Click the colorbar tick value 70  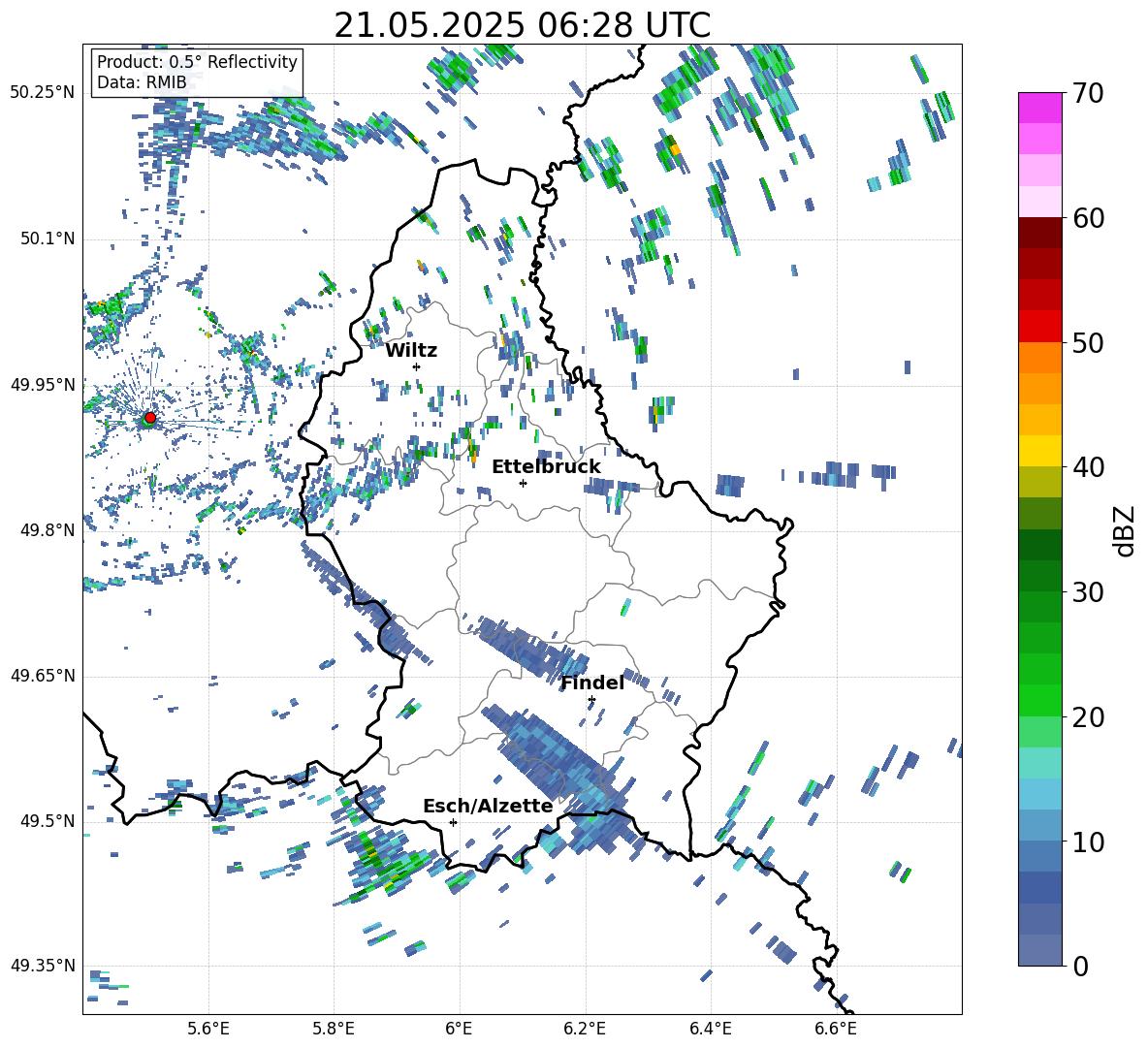(x=1087, y=94)
